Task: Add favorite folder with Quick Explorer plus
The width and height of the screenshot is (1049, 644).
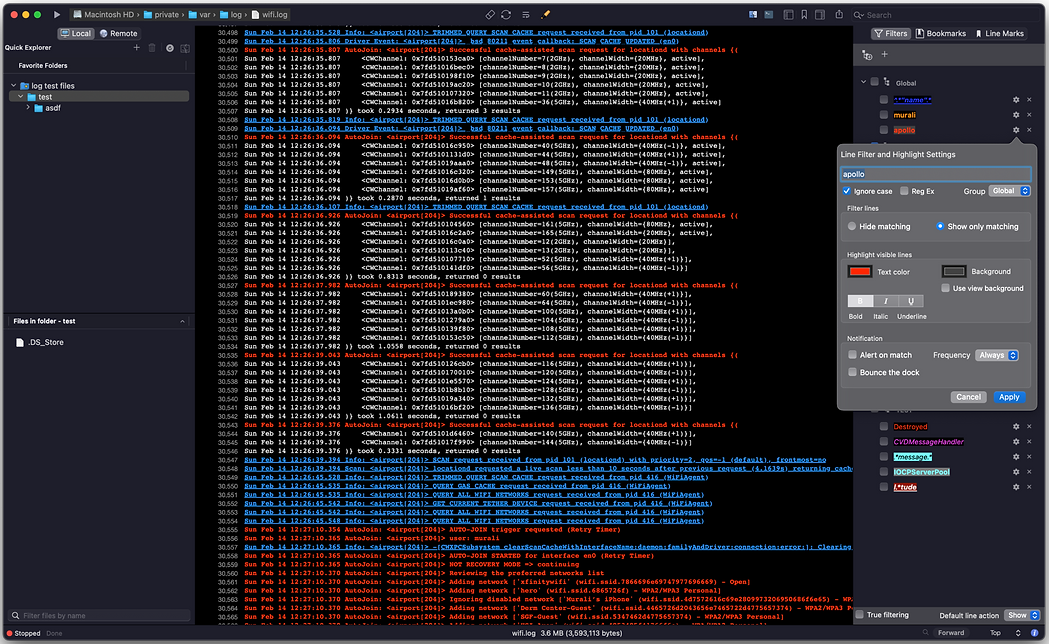Action: [136, 47]
